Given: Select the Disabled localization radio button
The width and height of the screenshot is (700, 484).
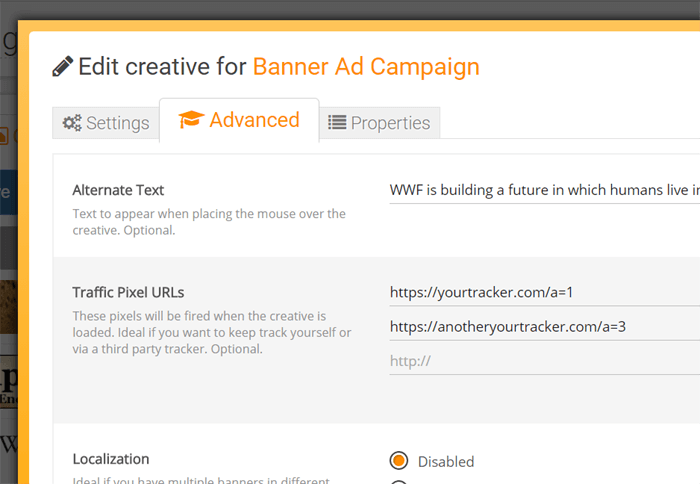Looking at the screenshot, I should click(x=399, y=460).
